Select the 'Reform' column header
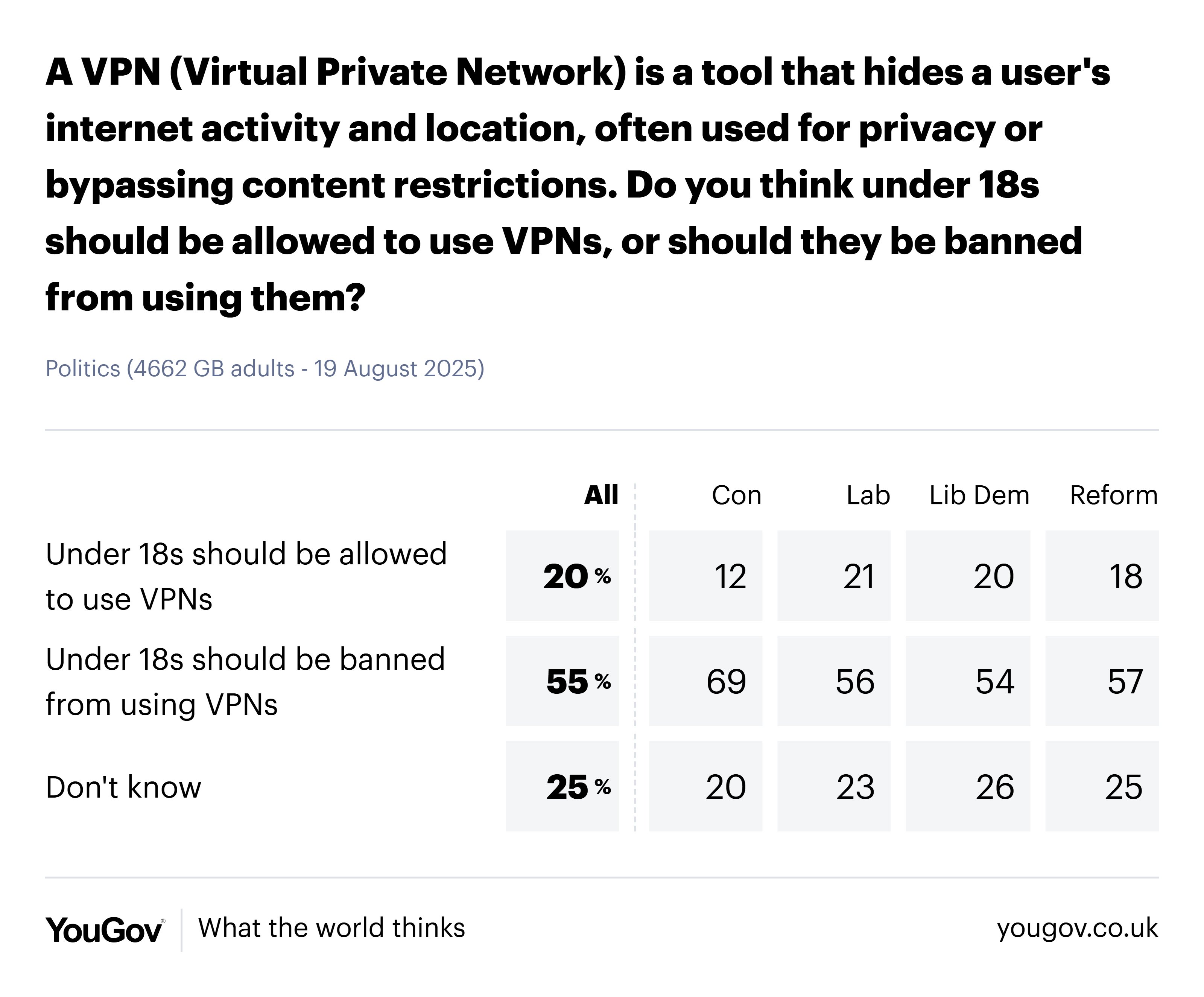This screenshot has height=997, width=1204. pyautogui.click(x=1113, y=495)
